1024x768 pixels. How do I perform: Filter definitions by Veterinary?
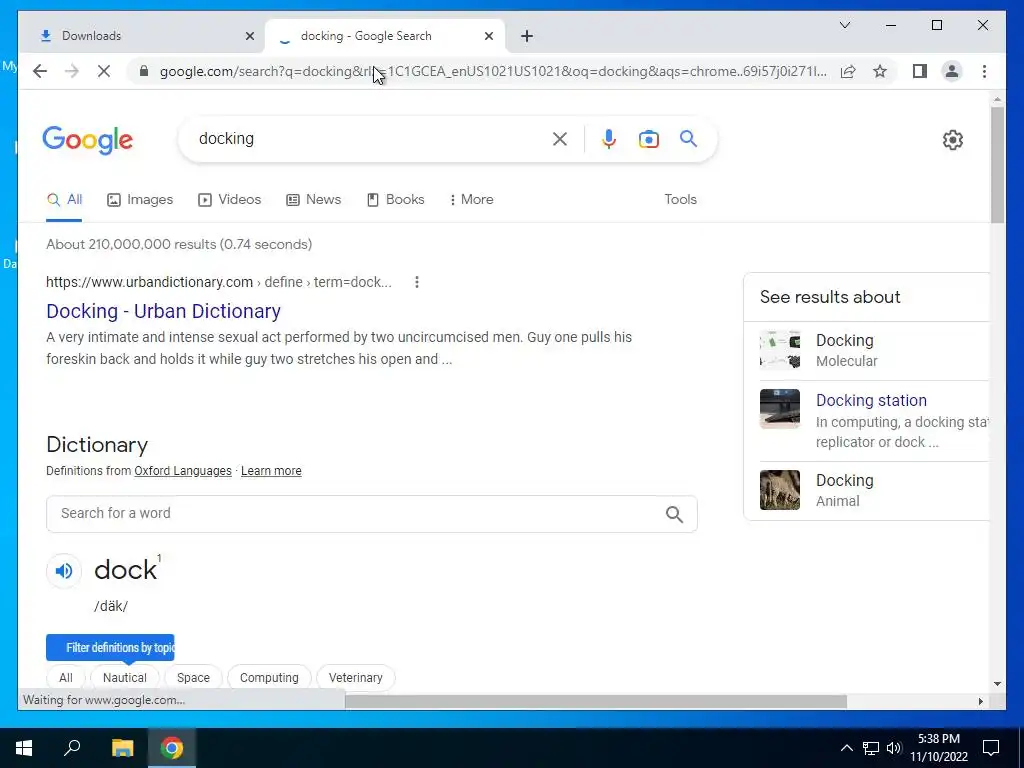click(355, 678)
